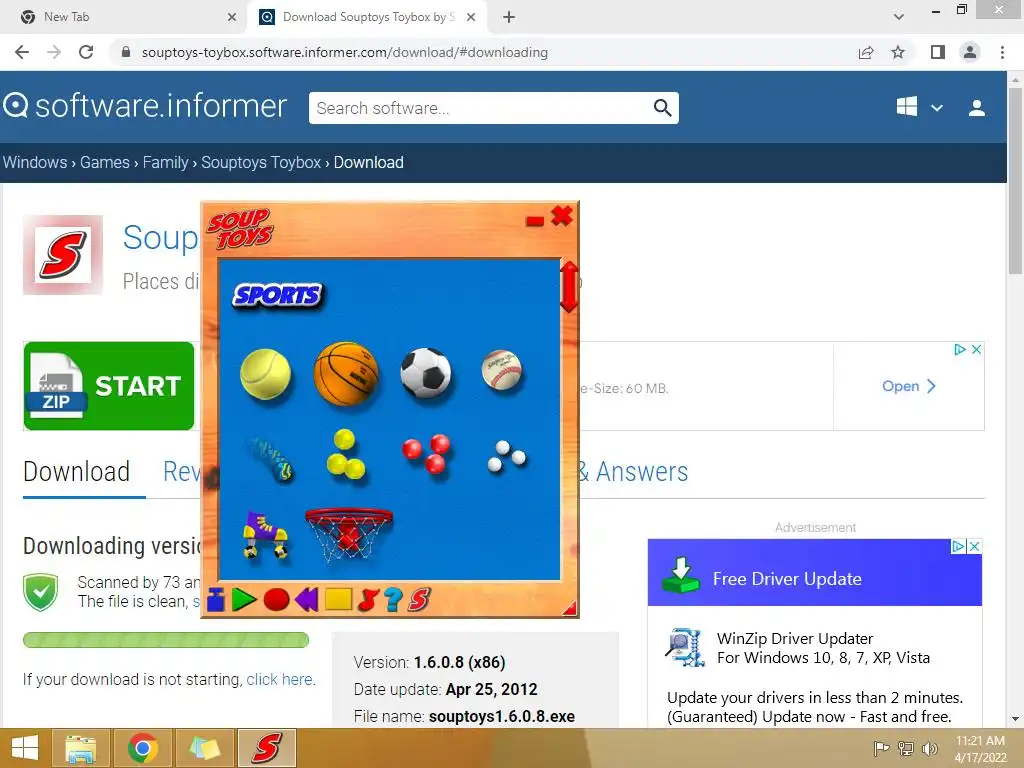Image resolution: width=1024 pixels, height=768 pixels.
Task: Close the Free Driver Update ad
Action: click(x=974, y=546)
